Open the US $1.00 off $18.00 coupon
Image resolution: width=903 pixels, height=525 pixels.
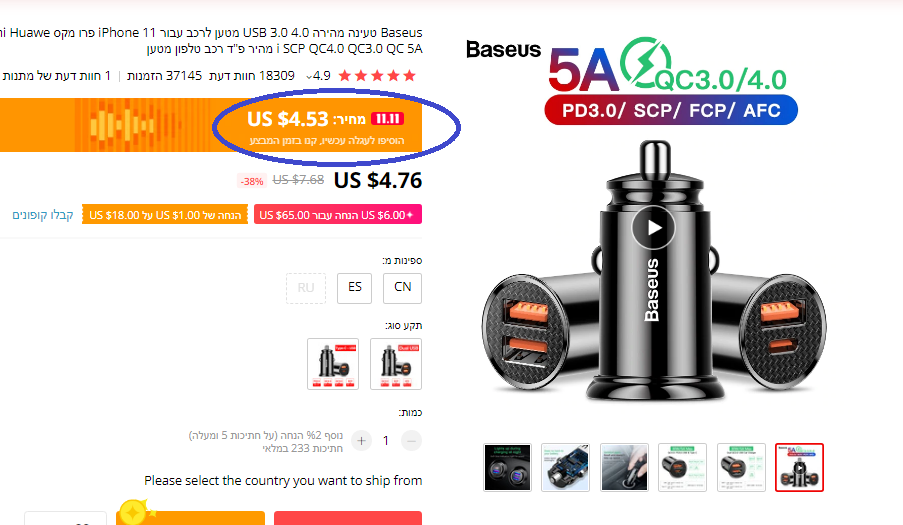[165, 215]
